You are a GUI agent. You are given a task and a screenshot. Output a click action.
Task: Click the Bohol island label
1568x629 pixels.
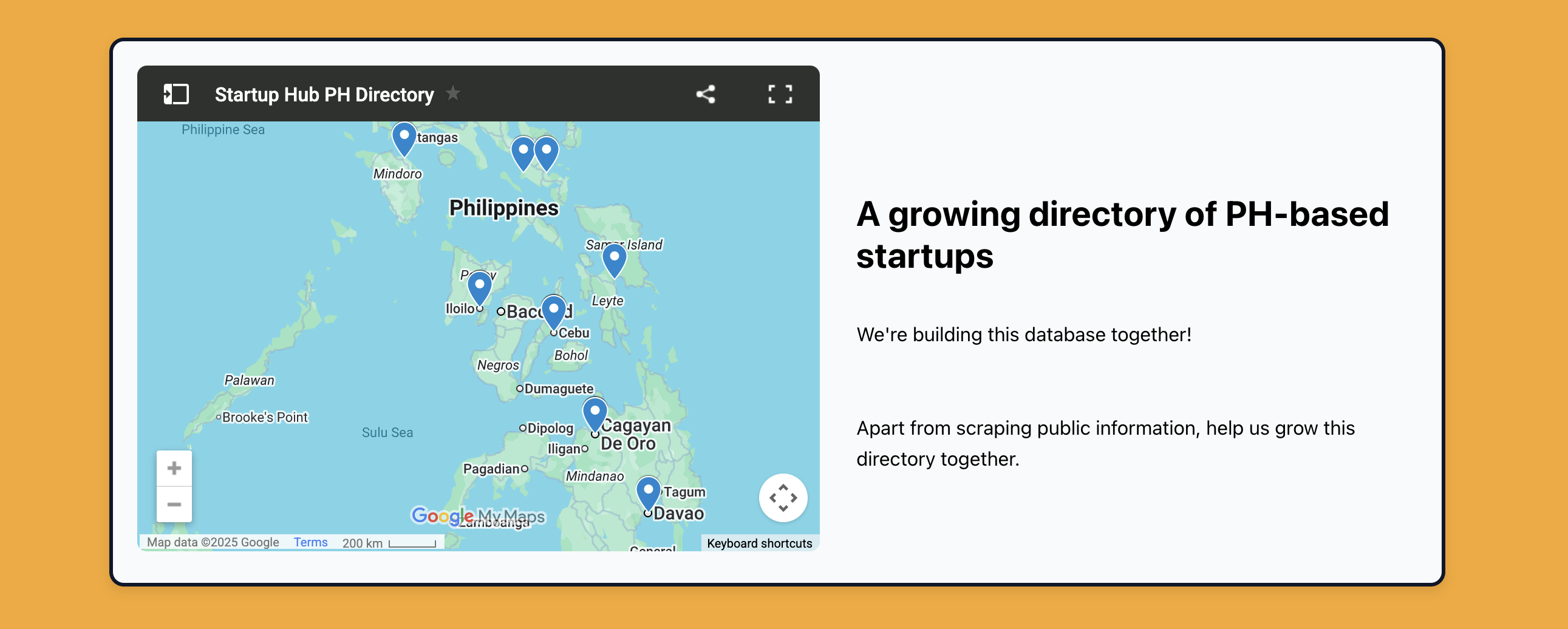(571, 355)
